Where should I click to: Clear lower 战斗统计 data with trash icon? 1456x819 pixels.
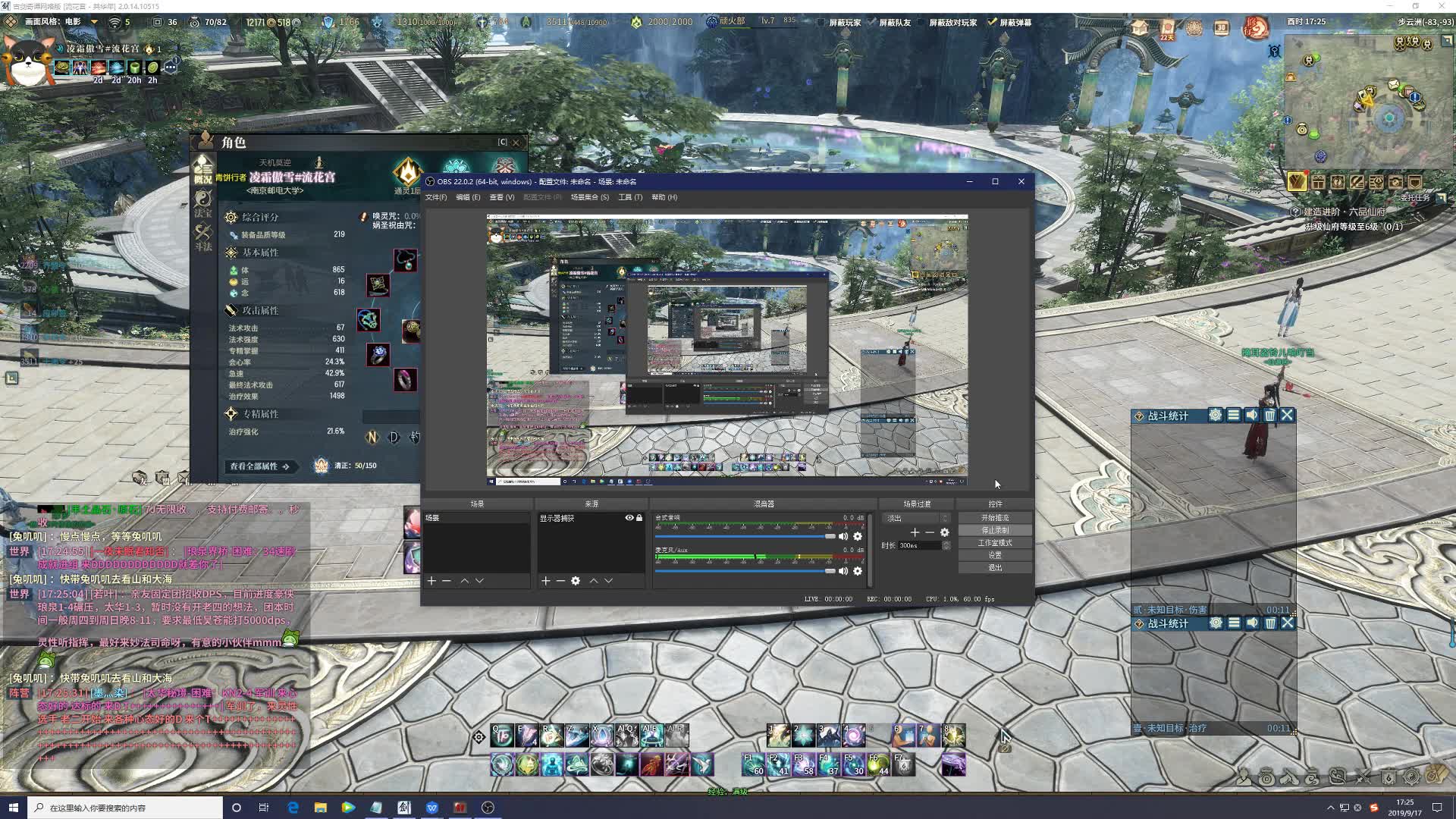[1271, 623]
